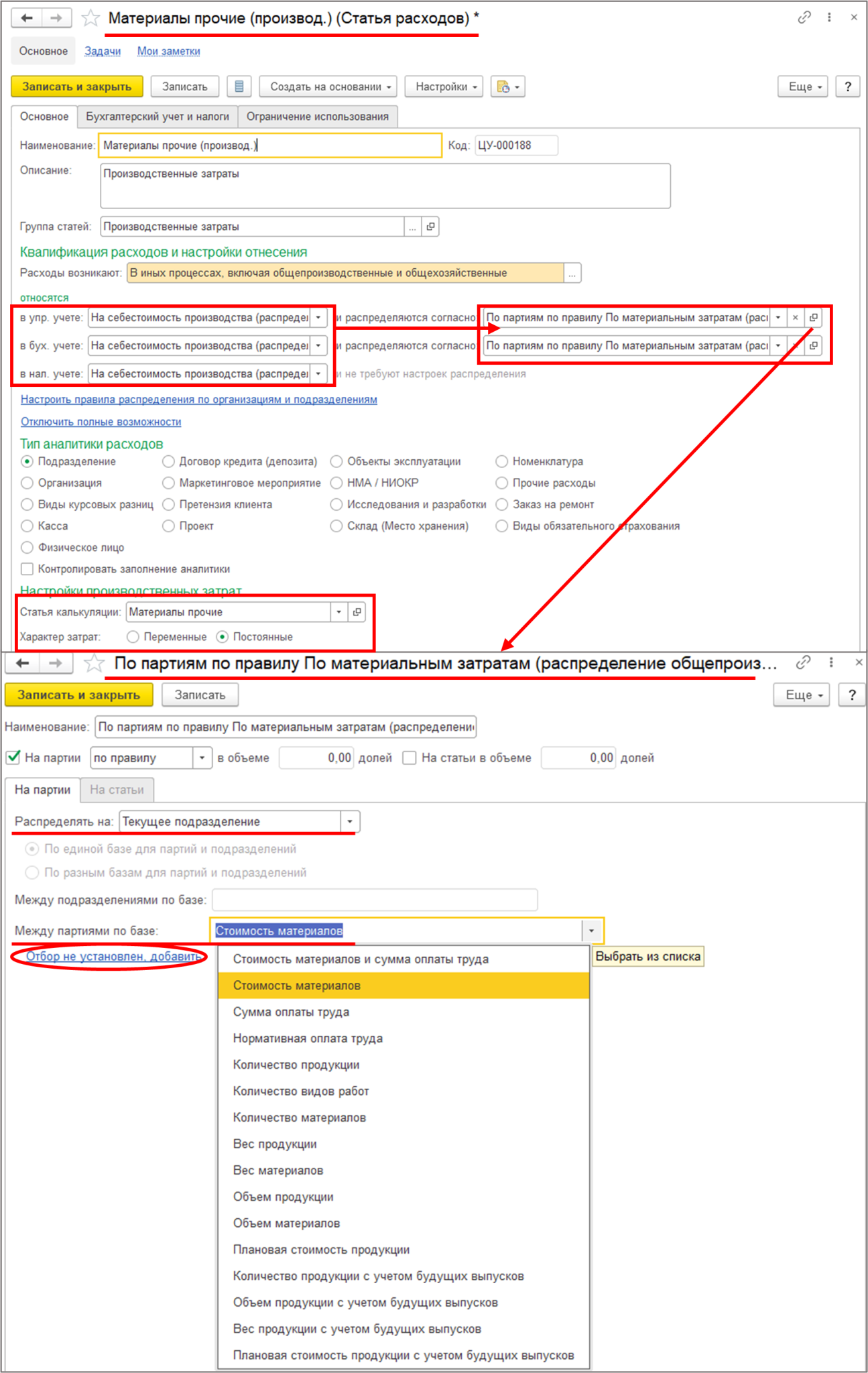Clear упр. учете distribution rule field
868x1373 pixels.
coord(795,318)
